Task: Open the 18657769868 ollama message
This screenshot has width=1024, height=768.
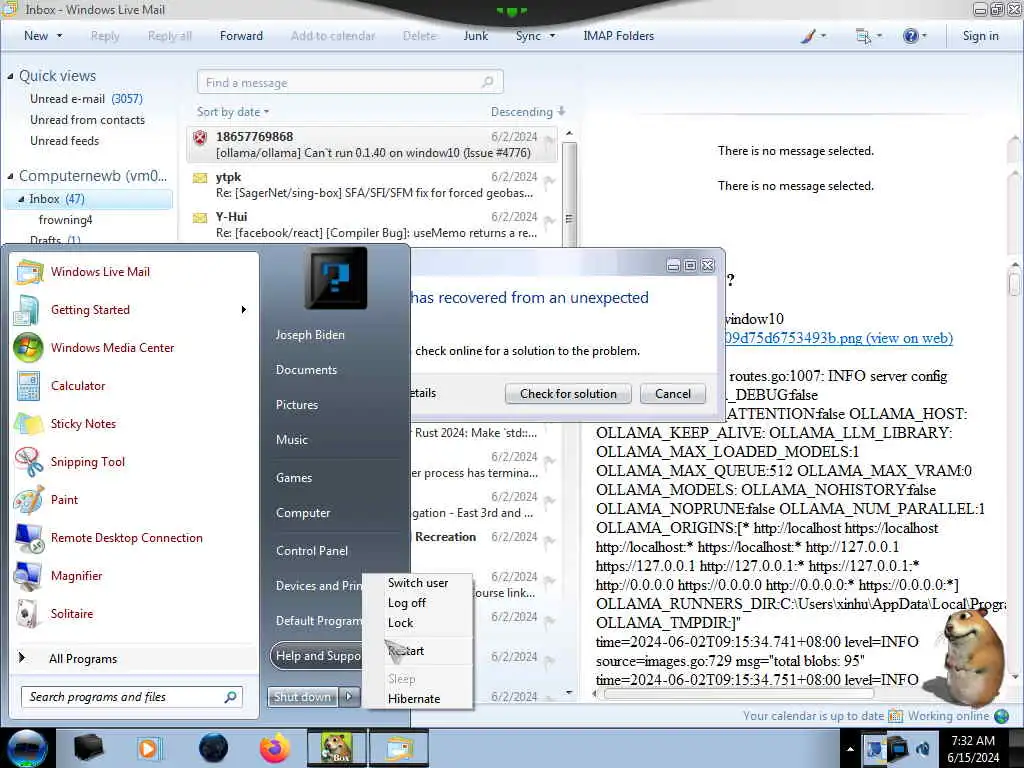Action: (x=372, y=144)
